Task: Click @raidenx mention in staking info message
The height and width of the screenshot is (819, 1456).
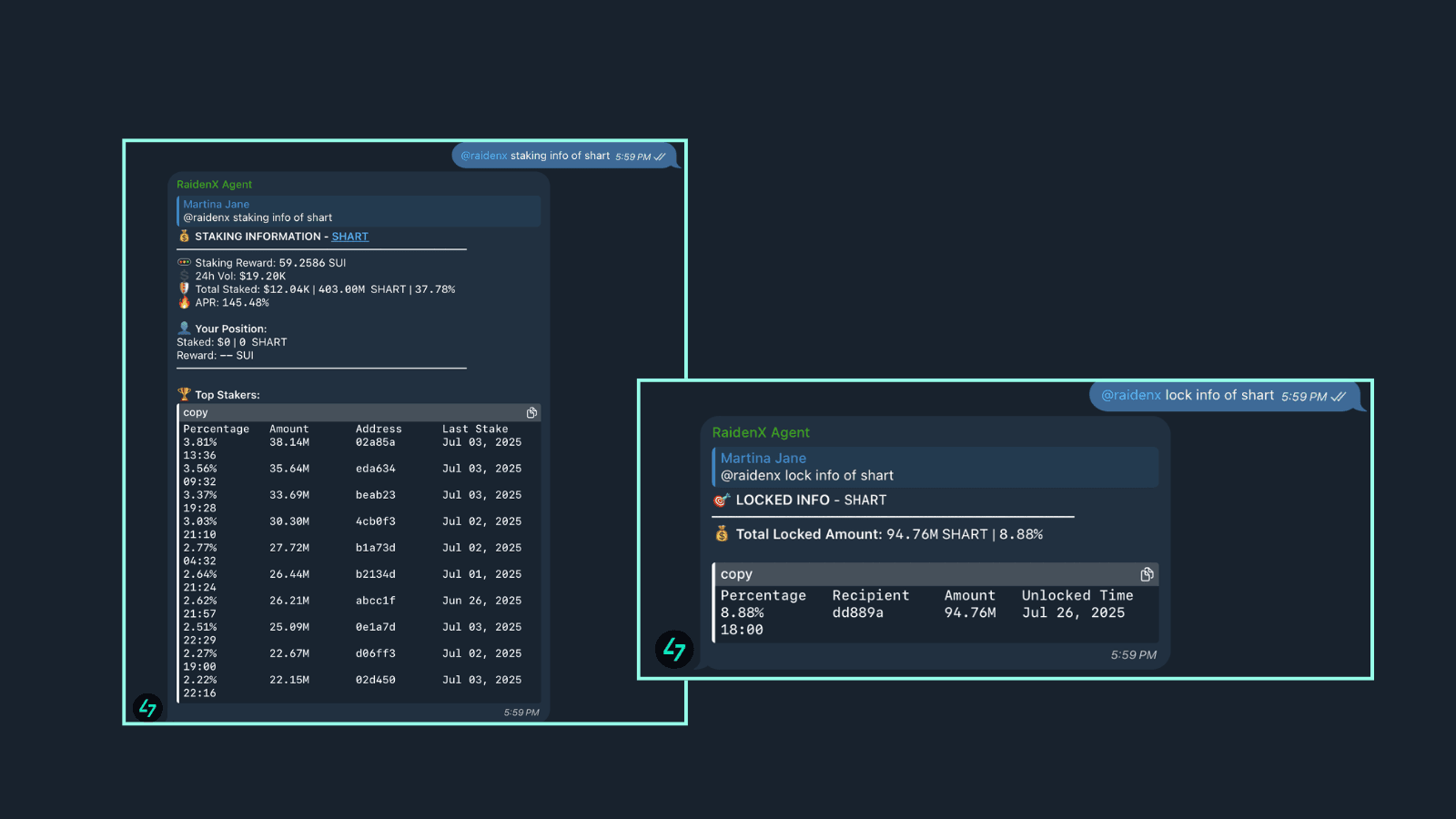Action: (484, 156)
